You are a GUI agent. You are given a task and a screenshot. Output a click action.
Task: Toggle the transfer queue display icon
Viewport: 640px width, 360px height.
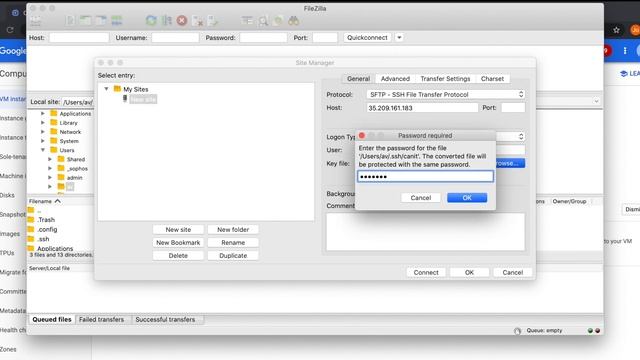(117, 20)
